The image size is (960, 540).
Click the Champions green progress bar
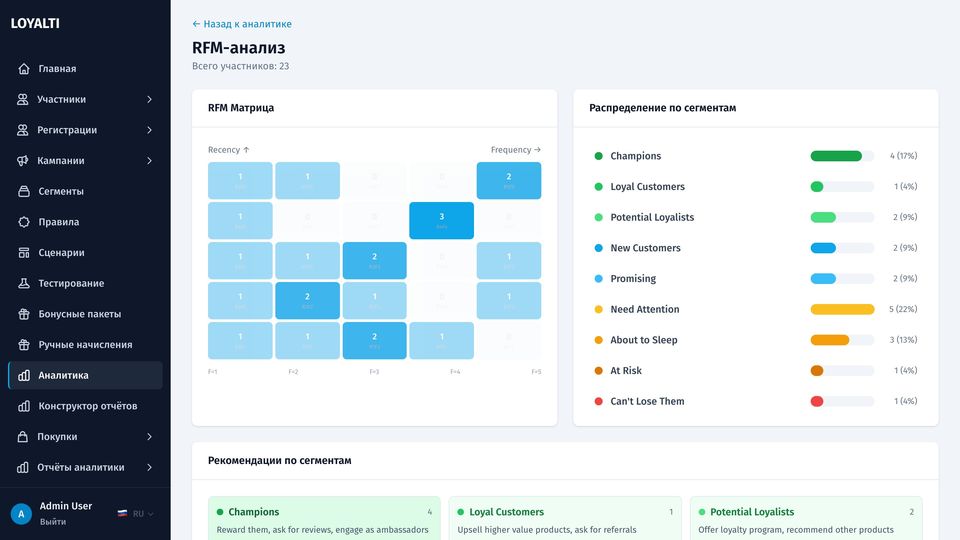tap(836, 156)
